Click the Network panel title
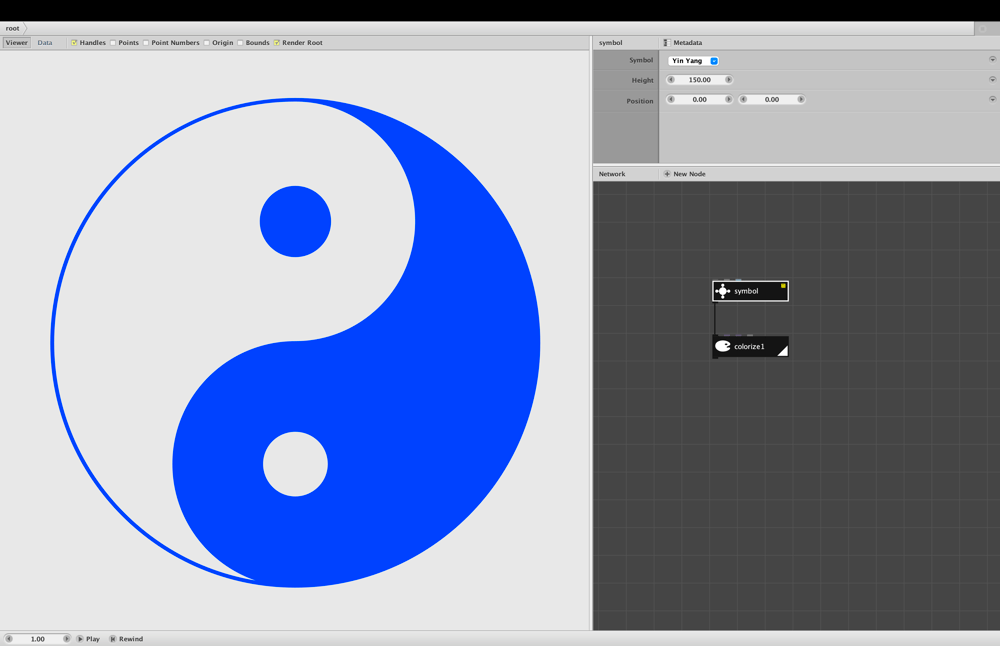 [x=612, y=173]
